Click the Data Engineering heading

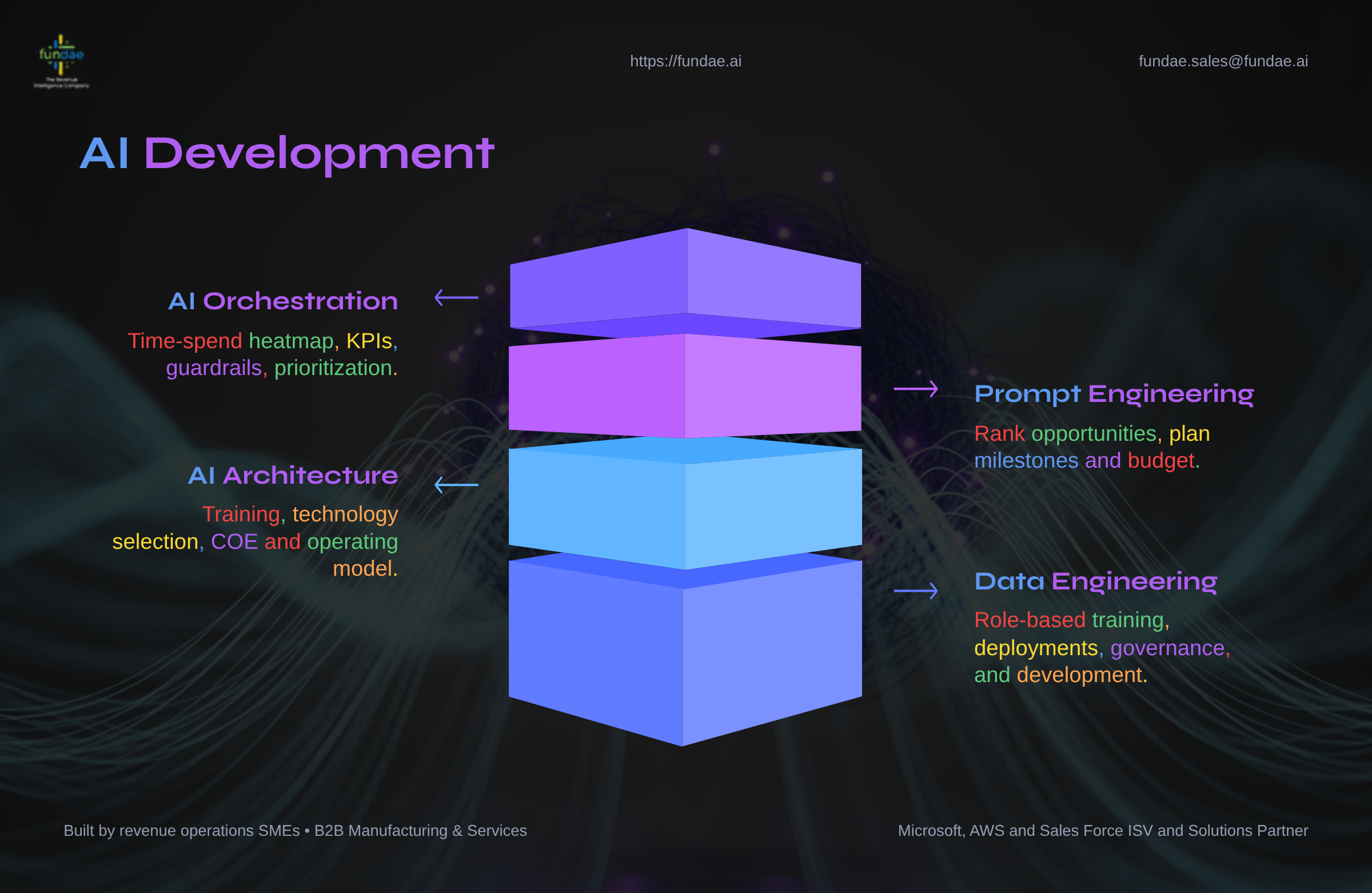pyautogui.click(x=1095, y=581)
